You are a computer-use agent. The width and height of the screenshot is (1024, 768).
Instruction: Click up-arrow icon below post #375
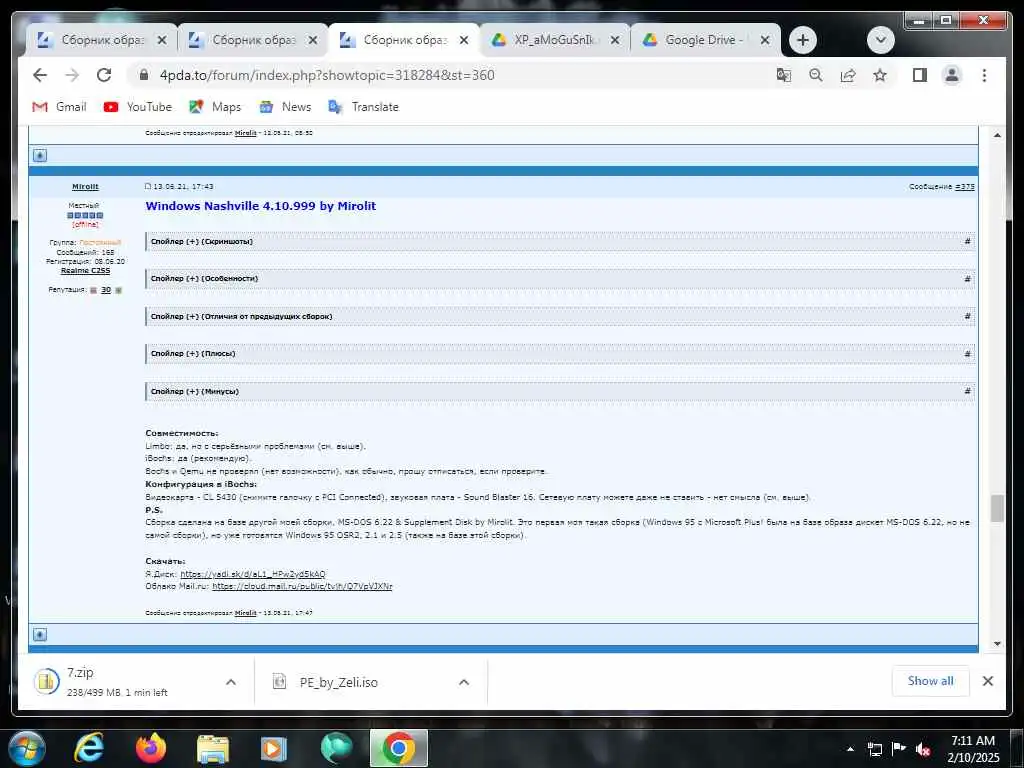tap(40, 634)
